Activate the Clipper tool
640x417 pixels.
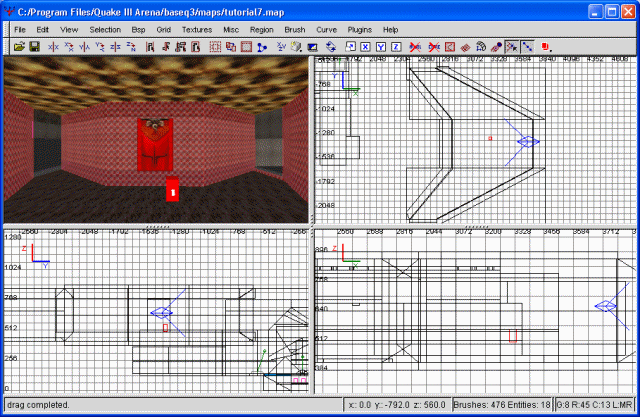pos(262,47)
